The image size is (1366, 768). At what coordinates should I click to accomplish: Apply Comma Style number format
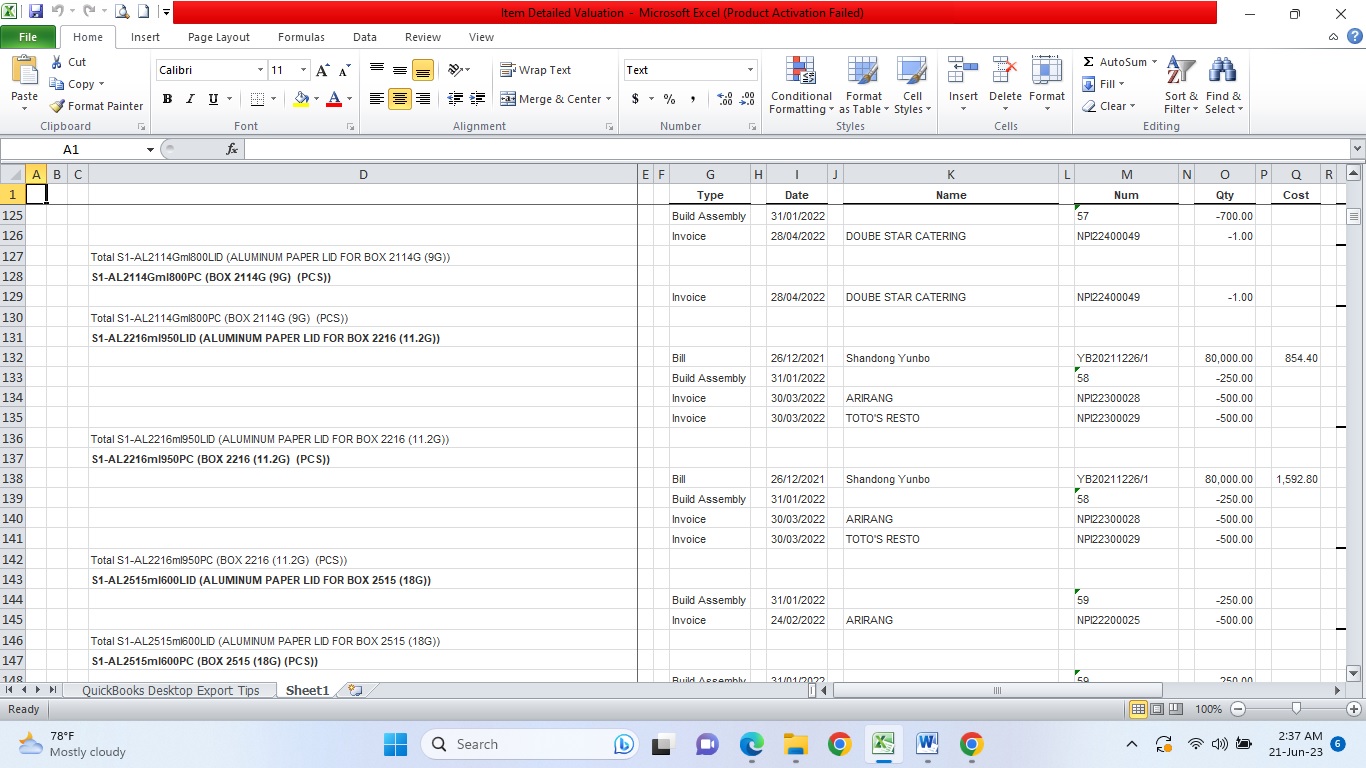click(x=693, y=99)
